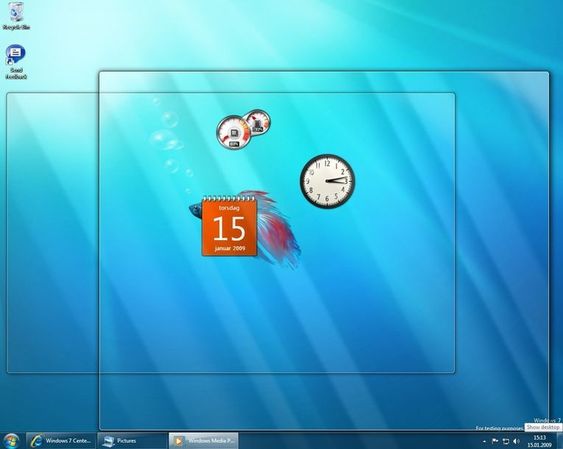
Task: Click the orange calendar gadget showing 15
Action: pos(229,226)
